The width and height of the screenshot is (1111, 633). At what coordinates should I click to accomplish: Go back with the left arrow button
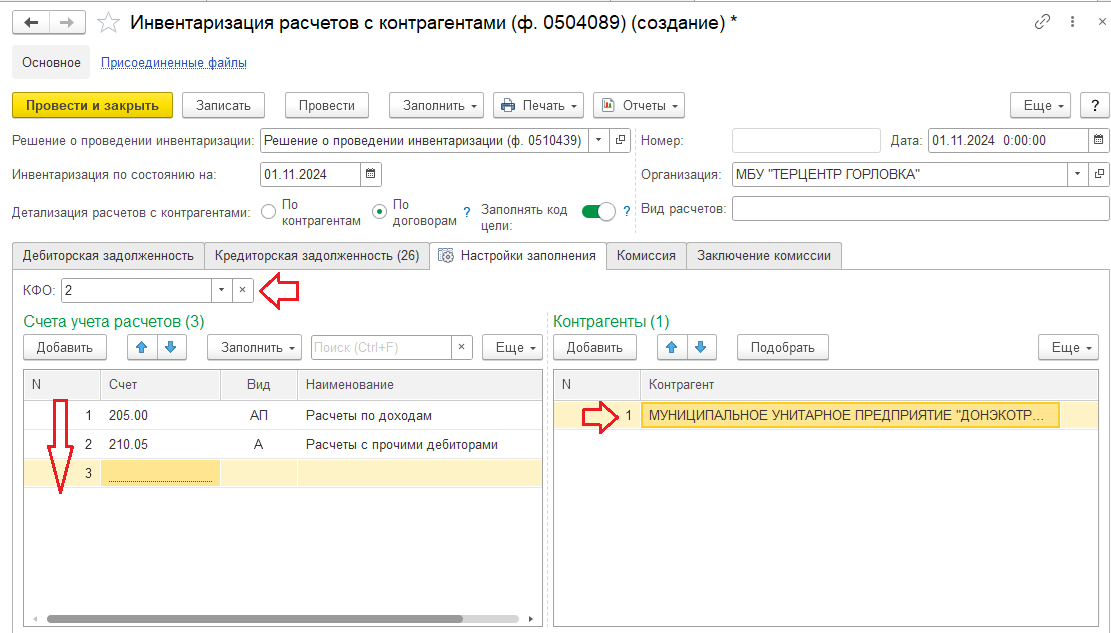click(x=31, y=23)
